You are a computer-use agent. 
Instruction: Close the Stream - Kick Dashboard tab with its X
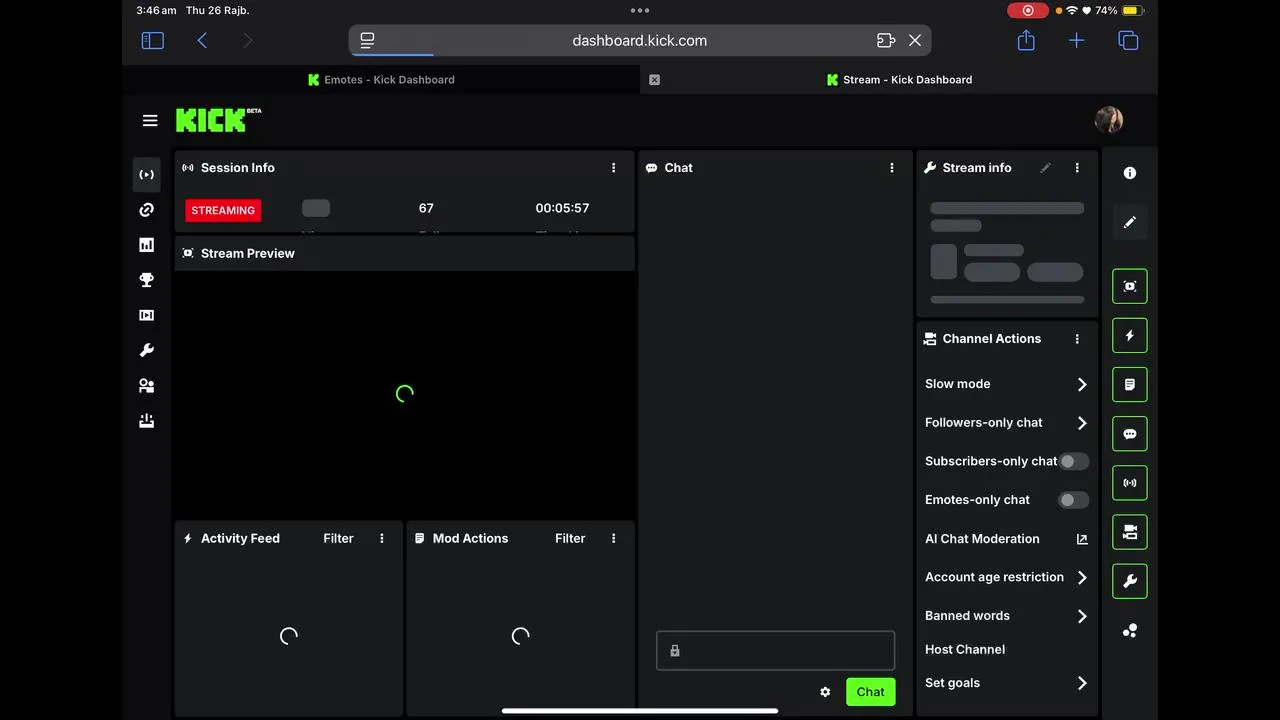[655, 80]
